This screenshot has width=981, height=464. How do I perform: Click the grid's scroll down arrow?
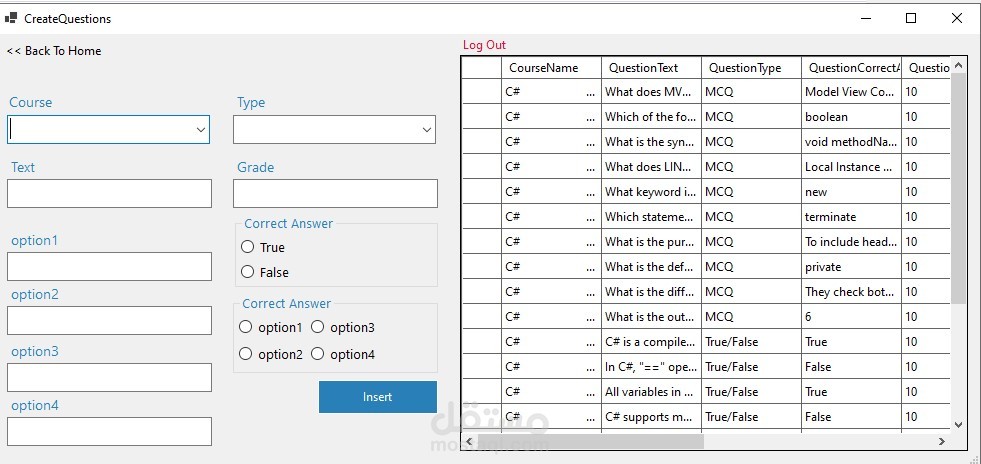[958, 424]
